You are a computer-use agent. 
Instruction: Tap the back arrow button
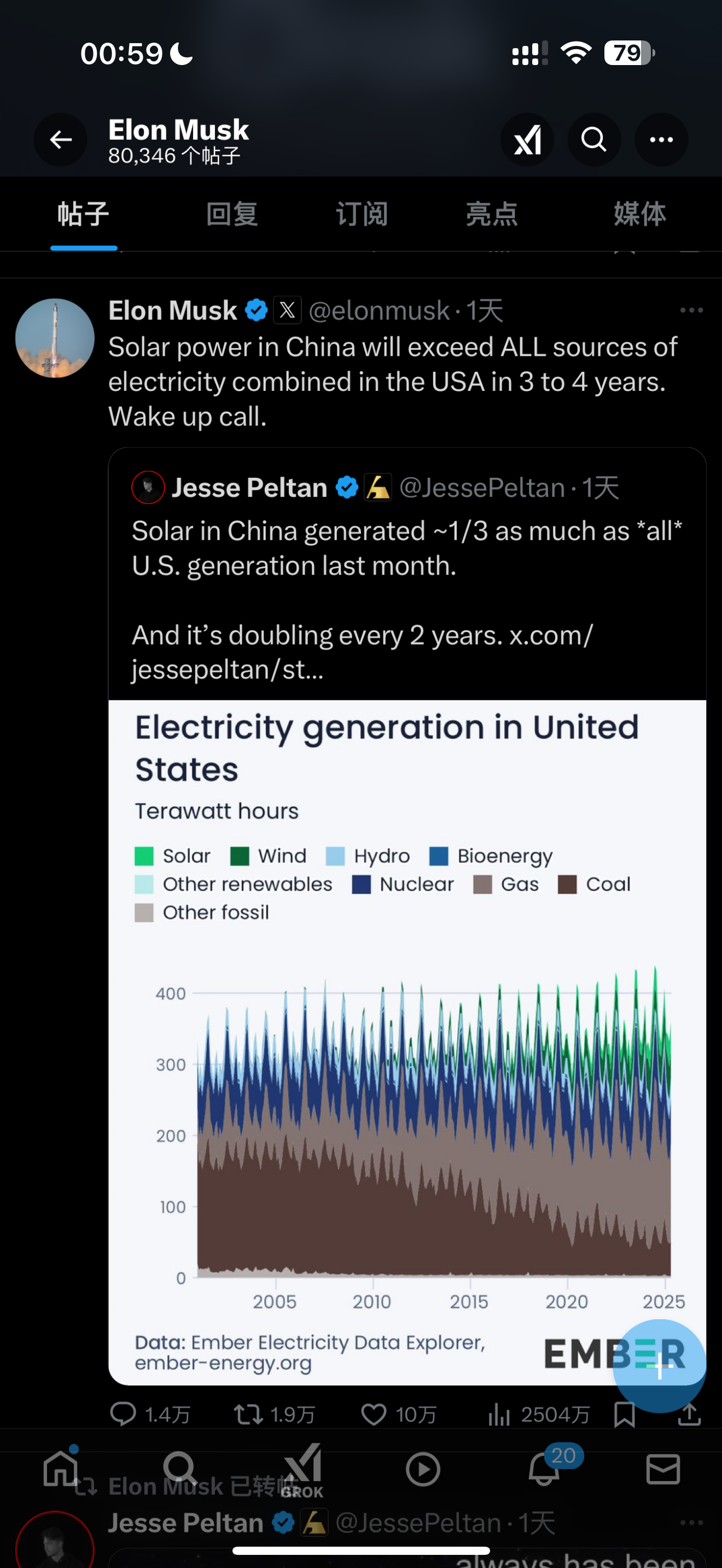coord(60,140)
